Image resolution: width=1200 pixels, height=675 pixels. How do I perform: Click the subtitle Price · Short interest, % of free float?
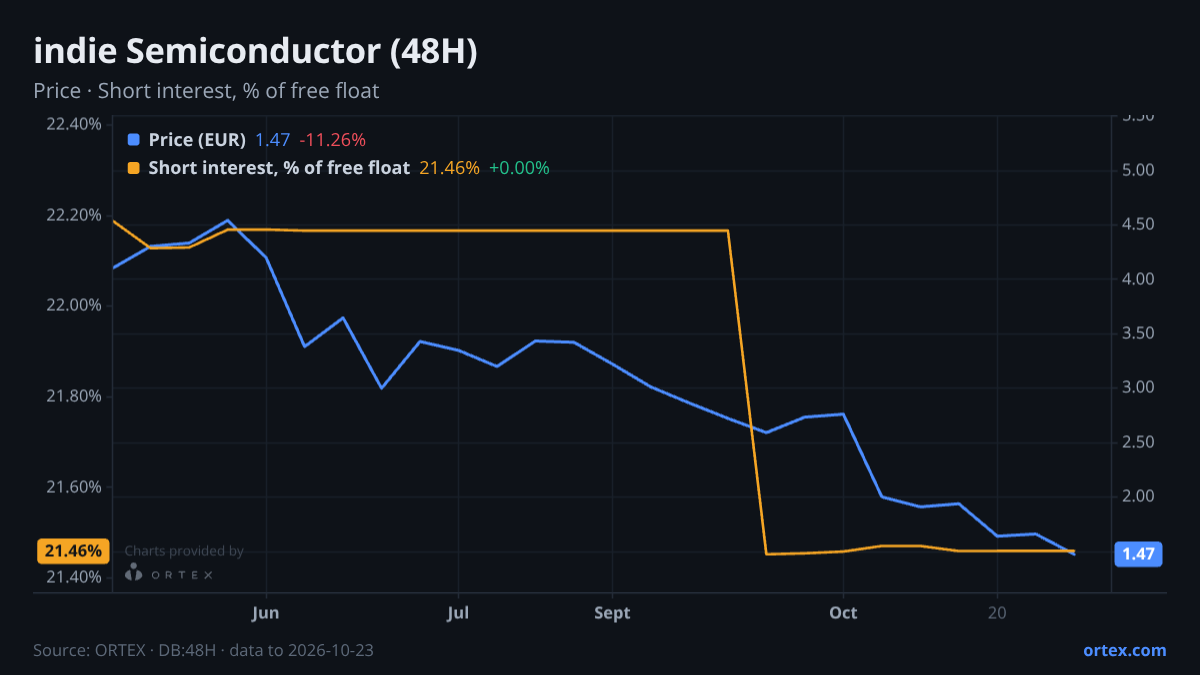click(x=206, y=91)
